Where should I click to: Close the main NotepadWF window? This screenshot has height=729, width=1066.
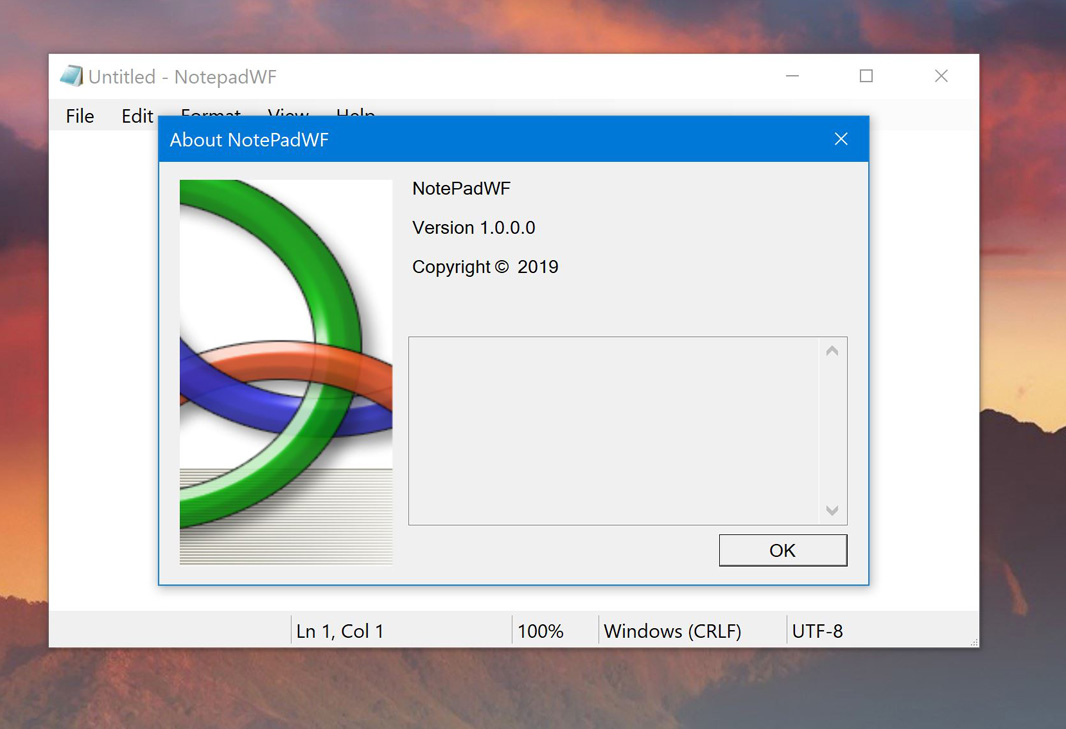(x=941, y=76)
